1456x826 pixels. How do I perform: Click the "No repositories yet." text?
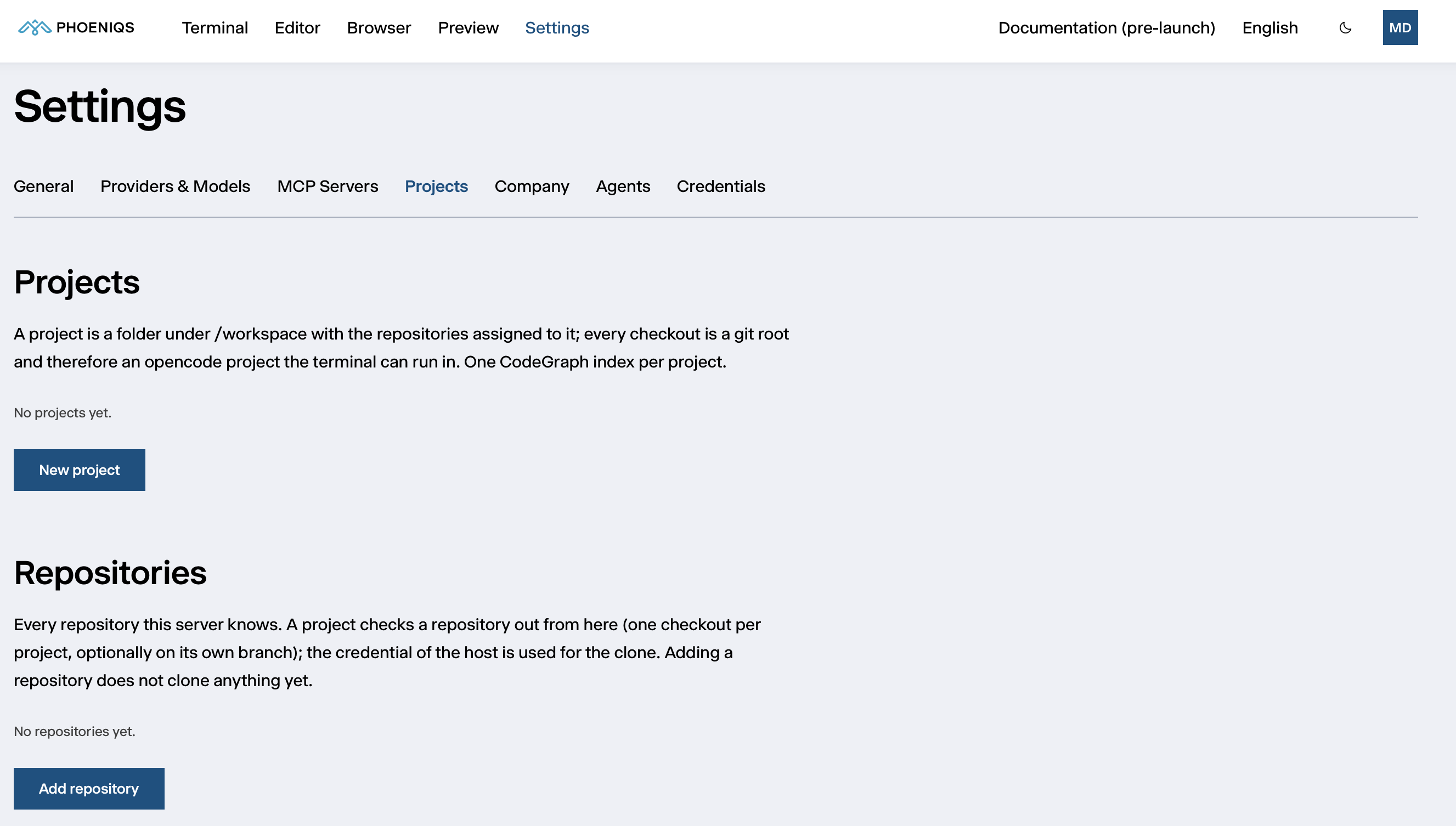point(74,732)
